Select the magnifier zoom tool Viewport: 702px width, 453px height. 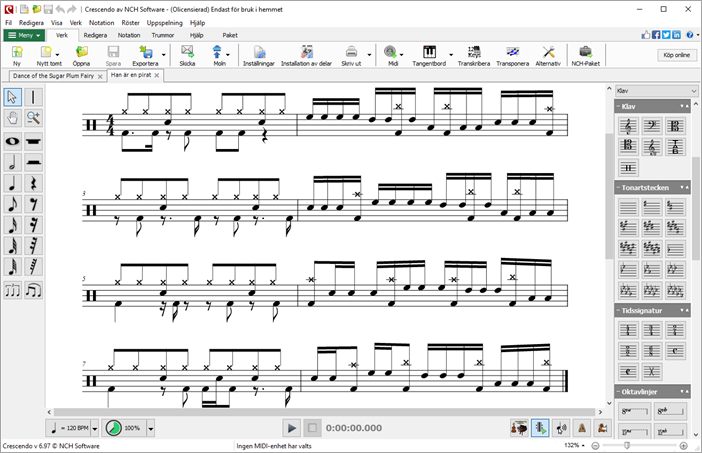(x=34, y=118)
